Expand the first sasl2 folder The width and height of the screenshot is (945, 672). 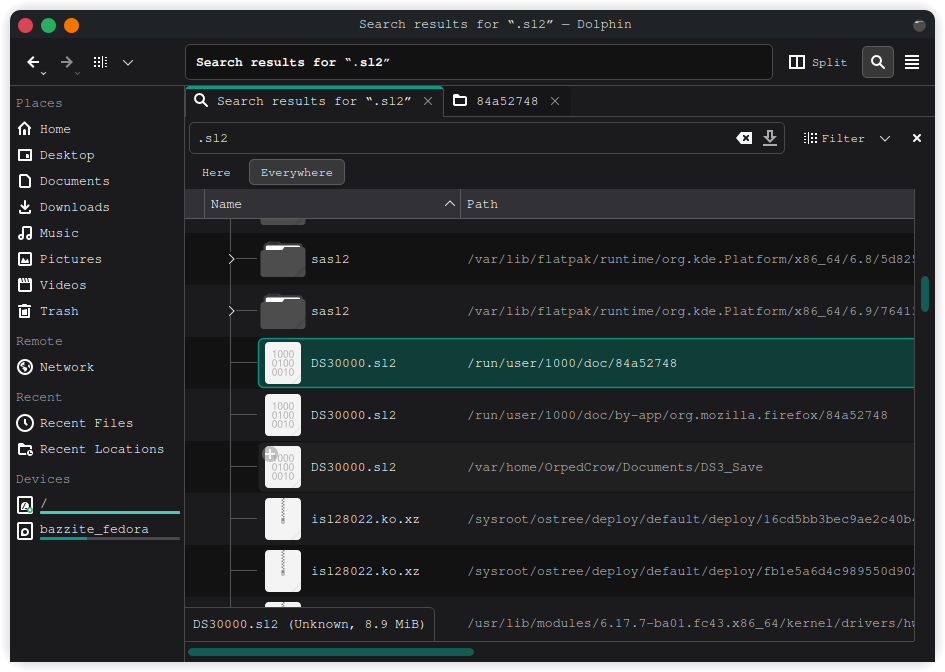click(231, 259)
